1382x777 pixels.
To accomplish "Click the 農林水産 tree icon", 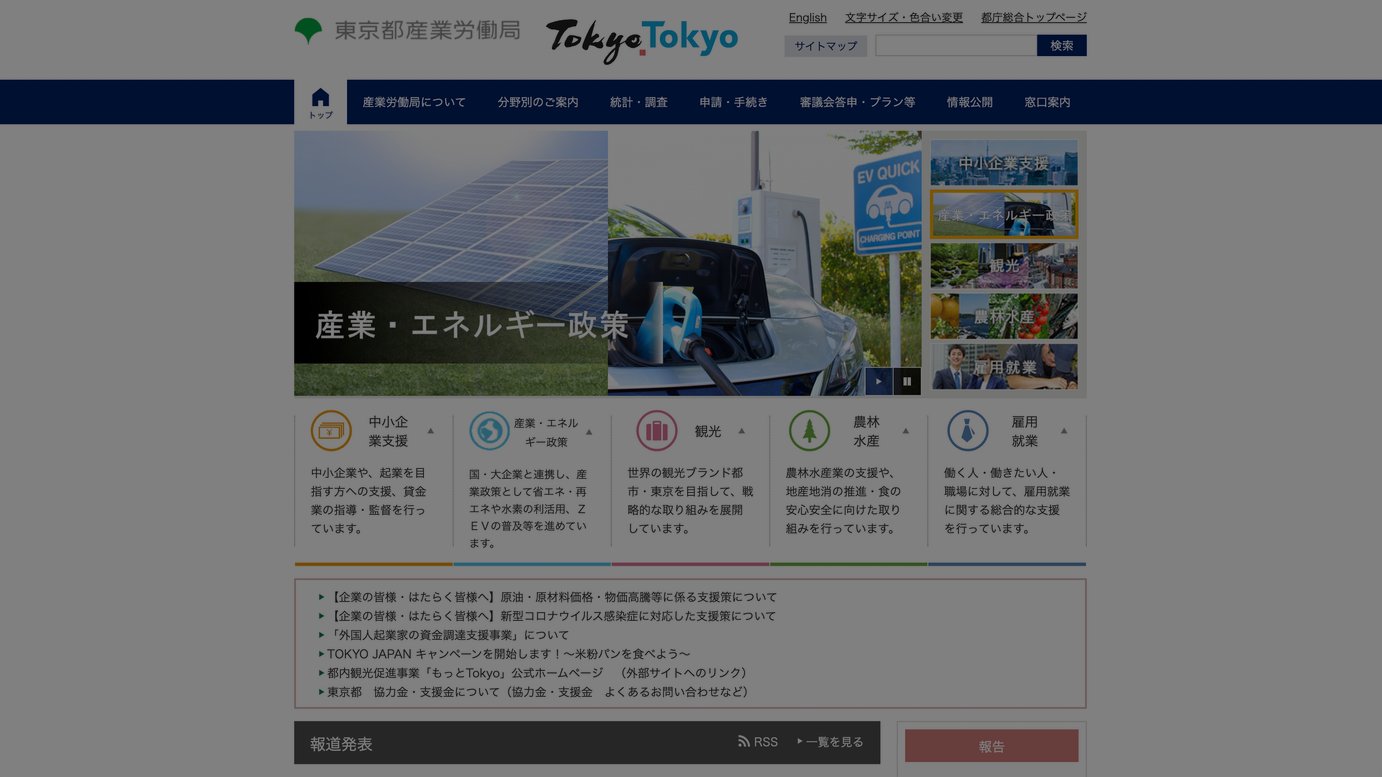I will [808, 430].
